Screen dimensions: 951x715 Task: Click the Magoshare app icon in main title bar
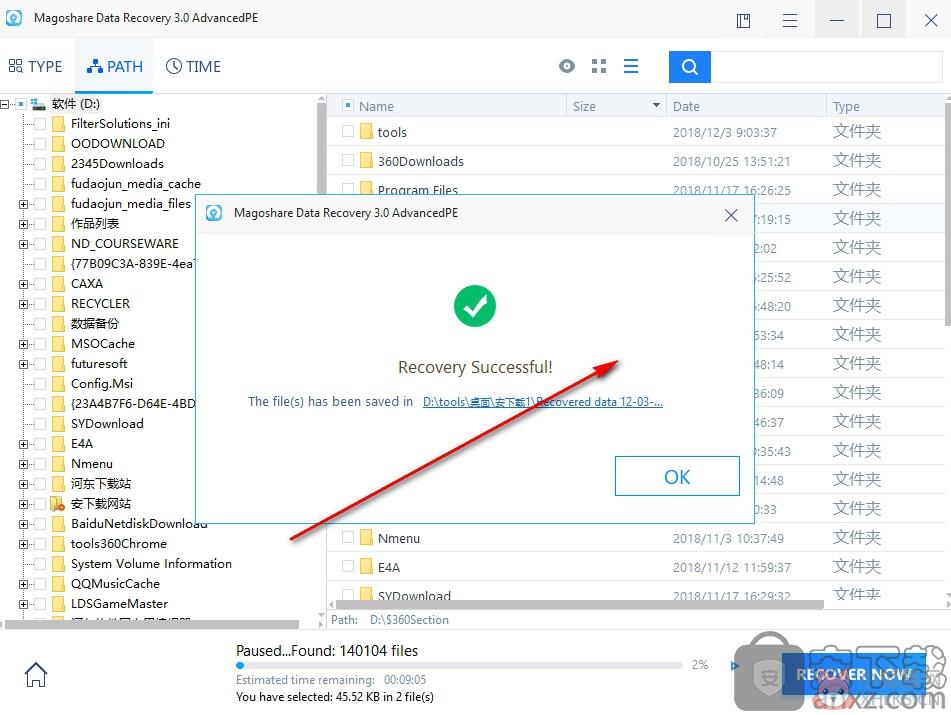pos(13,18)
